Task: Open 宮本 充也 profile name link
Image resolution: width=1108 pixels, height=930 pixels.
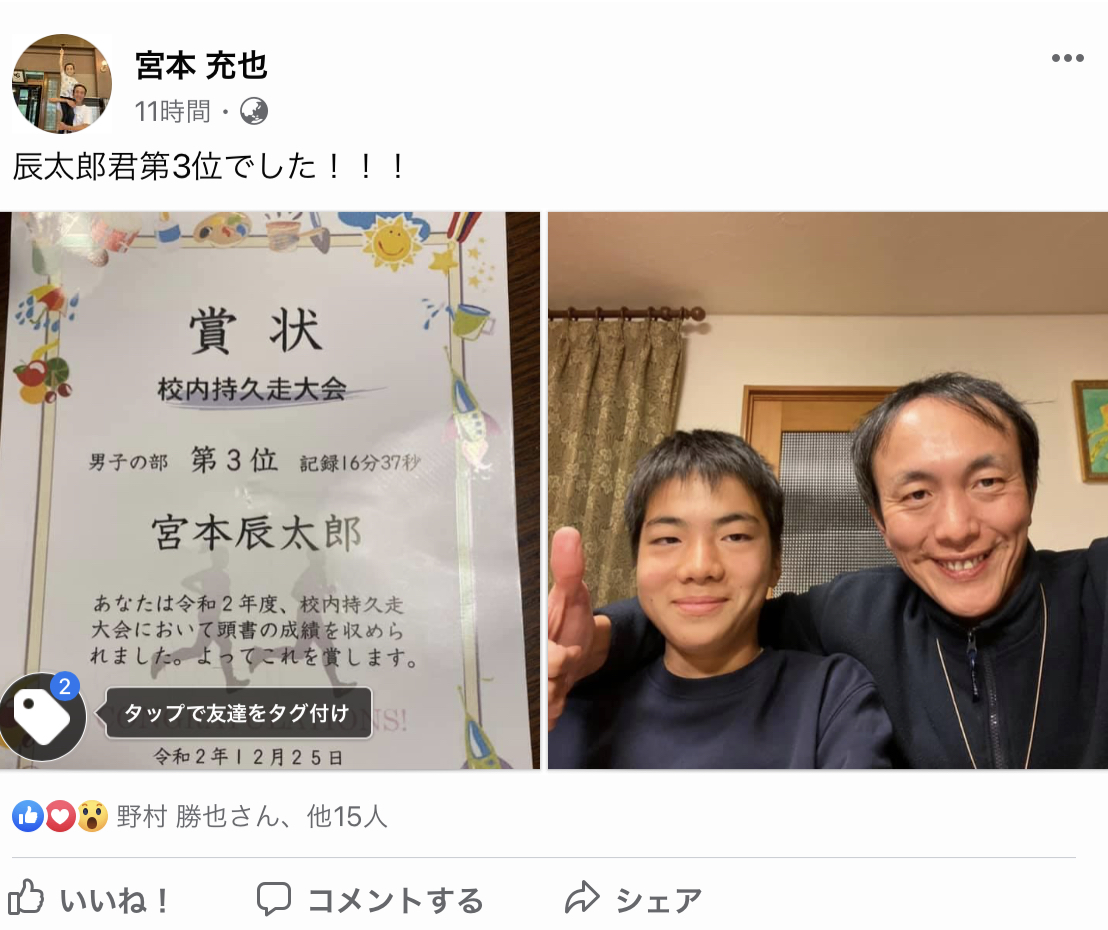Action: click(201, 66)
